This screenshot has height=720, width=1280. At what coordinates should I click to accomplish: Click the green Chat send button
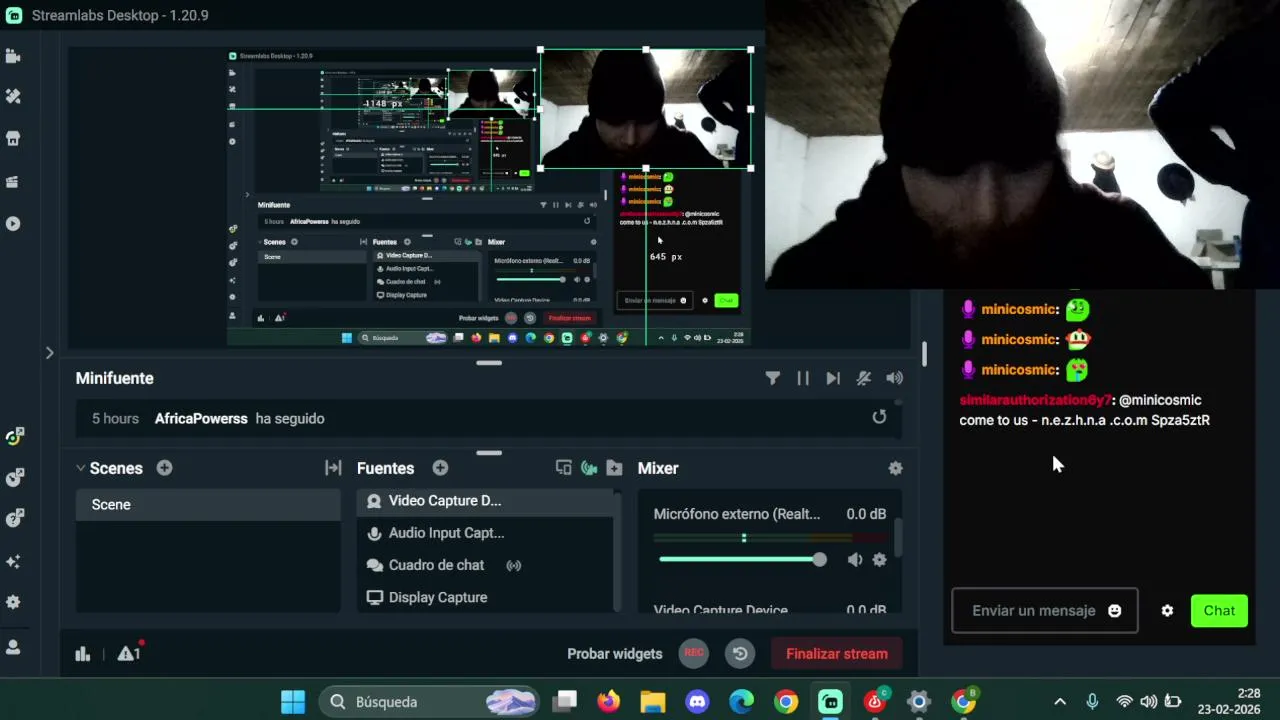coord(1219,611)
